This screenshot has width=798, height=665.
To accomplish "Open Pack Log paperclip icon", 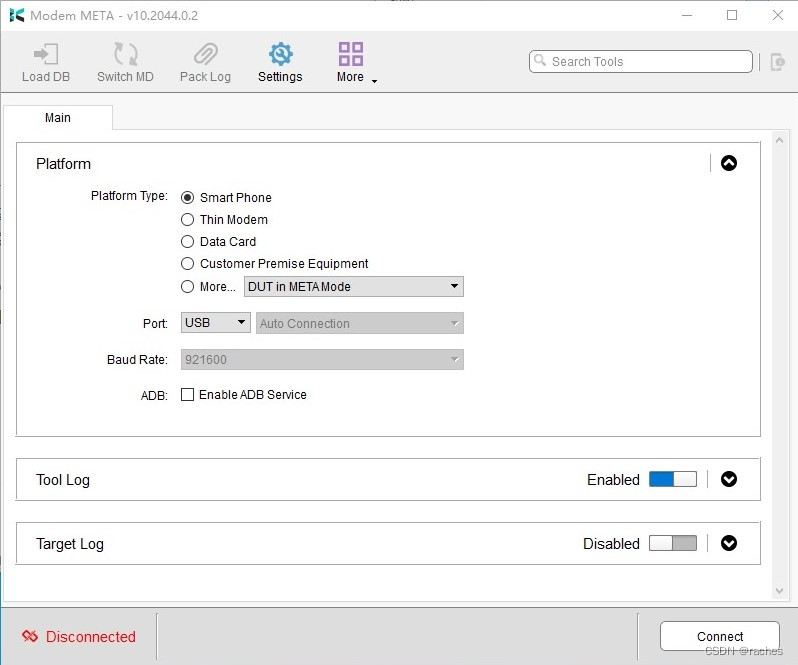I will [x=206, y=54].
